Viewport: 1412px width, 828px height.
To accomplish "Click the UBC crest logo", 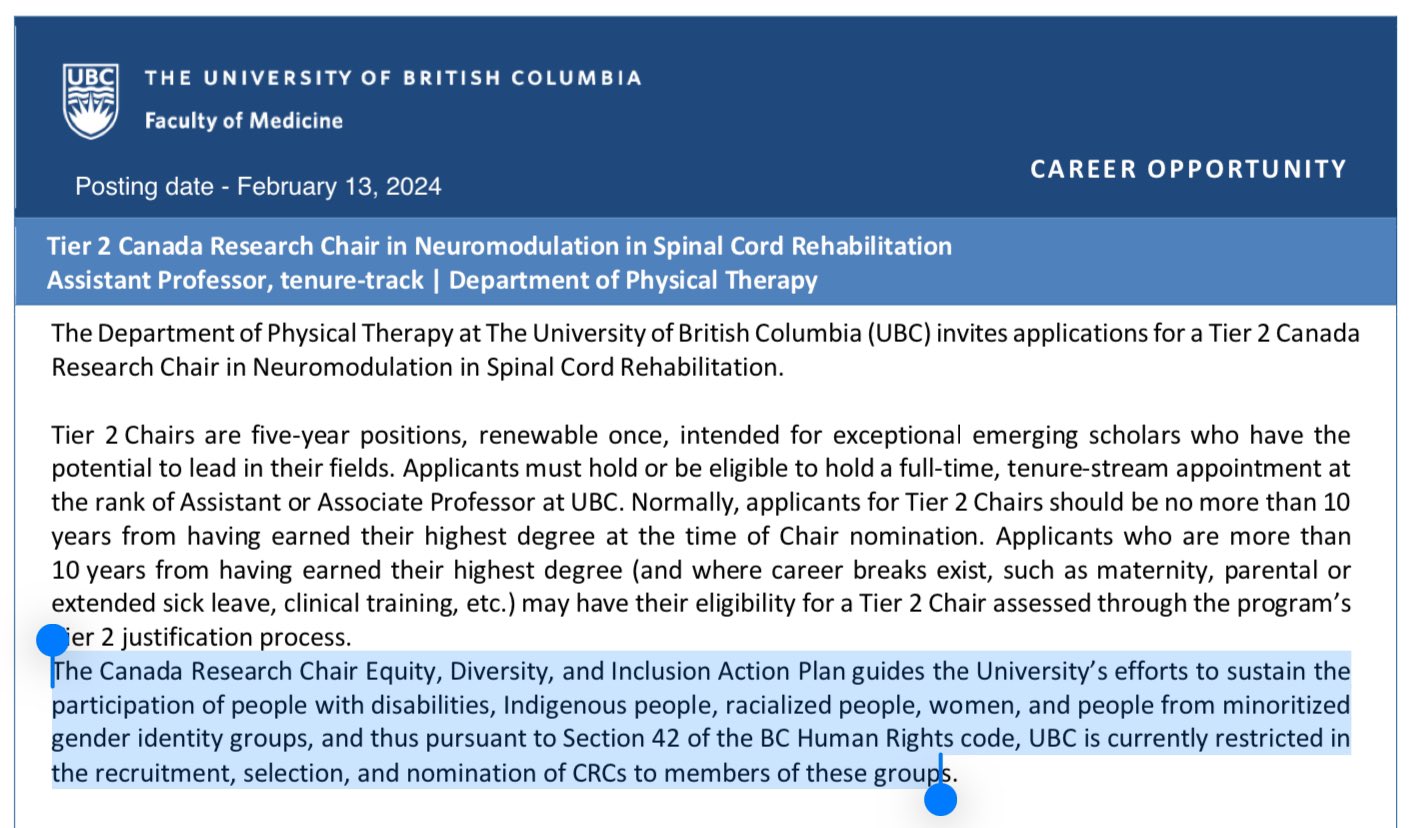I will pos(91,101).
